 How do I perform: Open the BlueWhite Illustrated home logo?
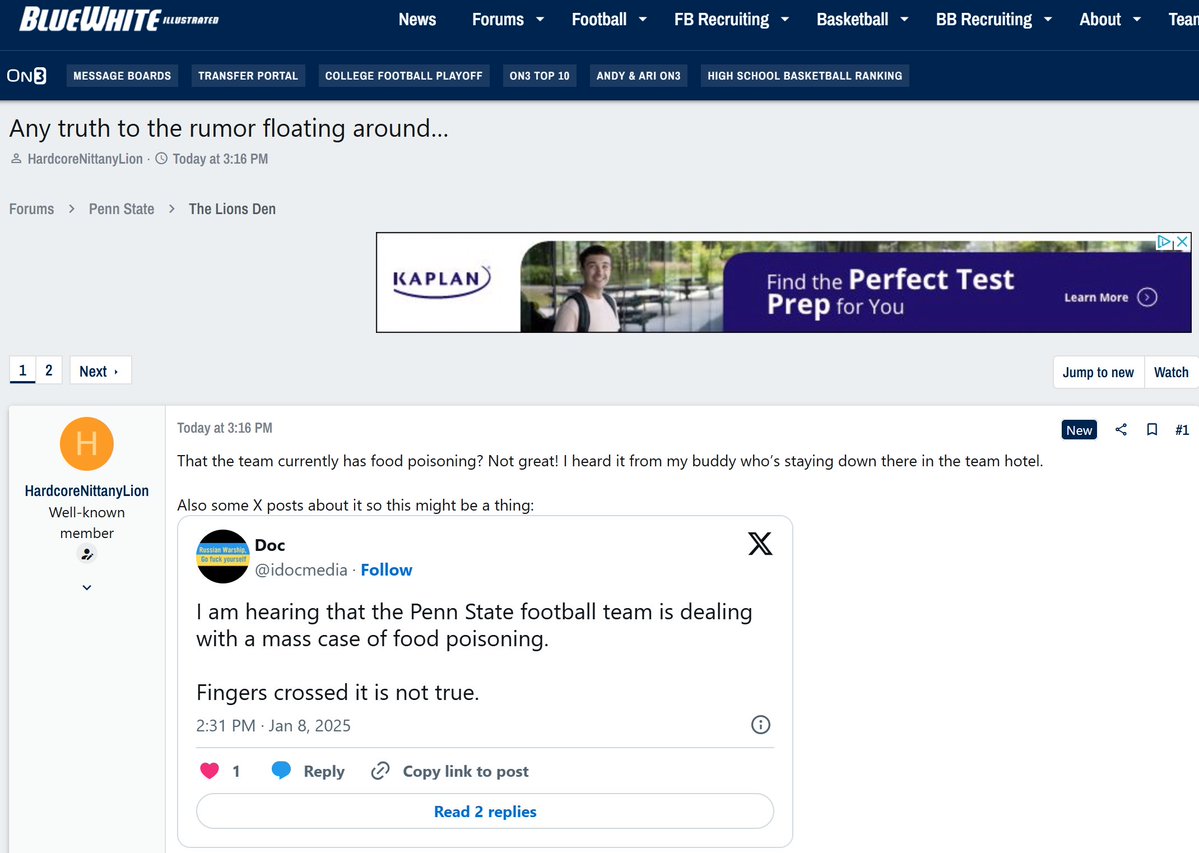click(x=119, y=19)
